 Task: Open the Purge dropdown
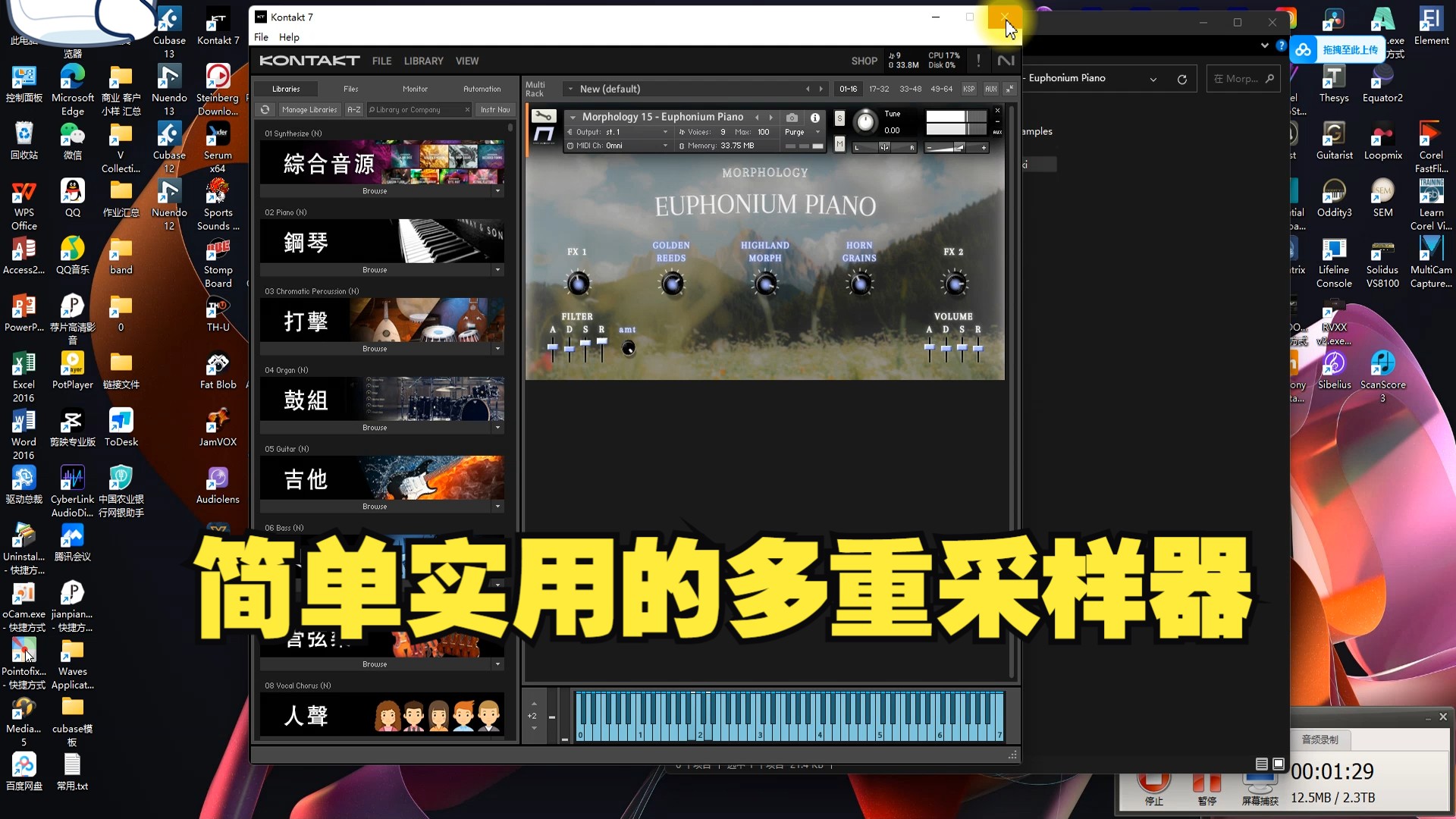802,132
